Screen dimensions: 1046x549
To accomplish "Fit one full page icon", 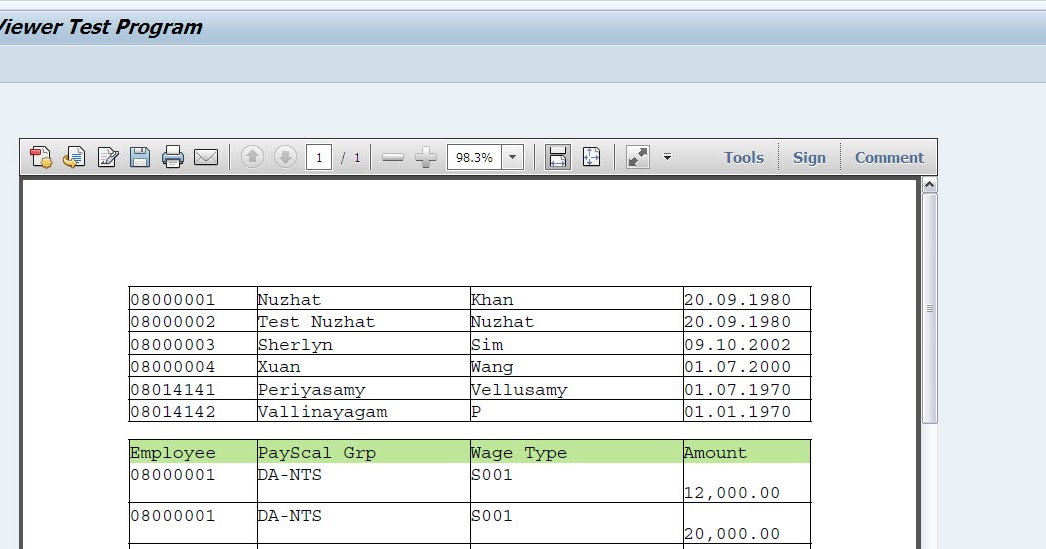I will coord(591,157).
